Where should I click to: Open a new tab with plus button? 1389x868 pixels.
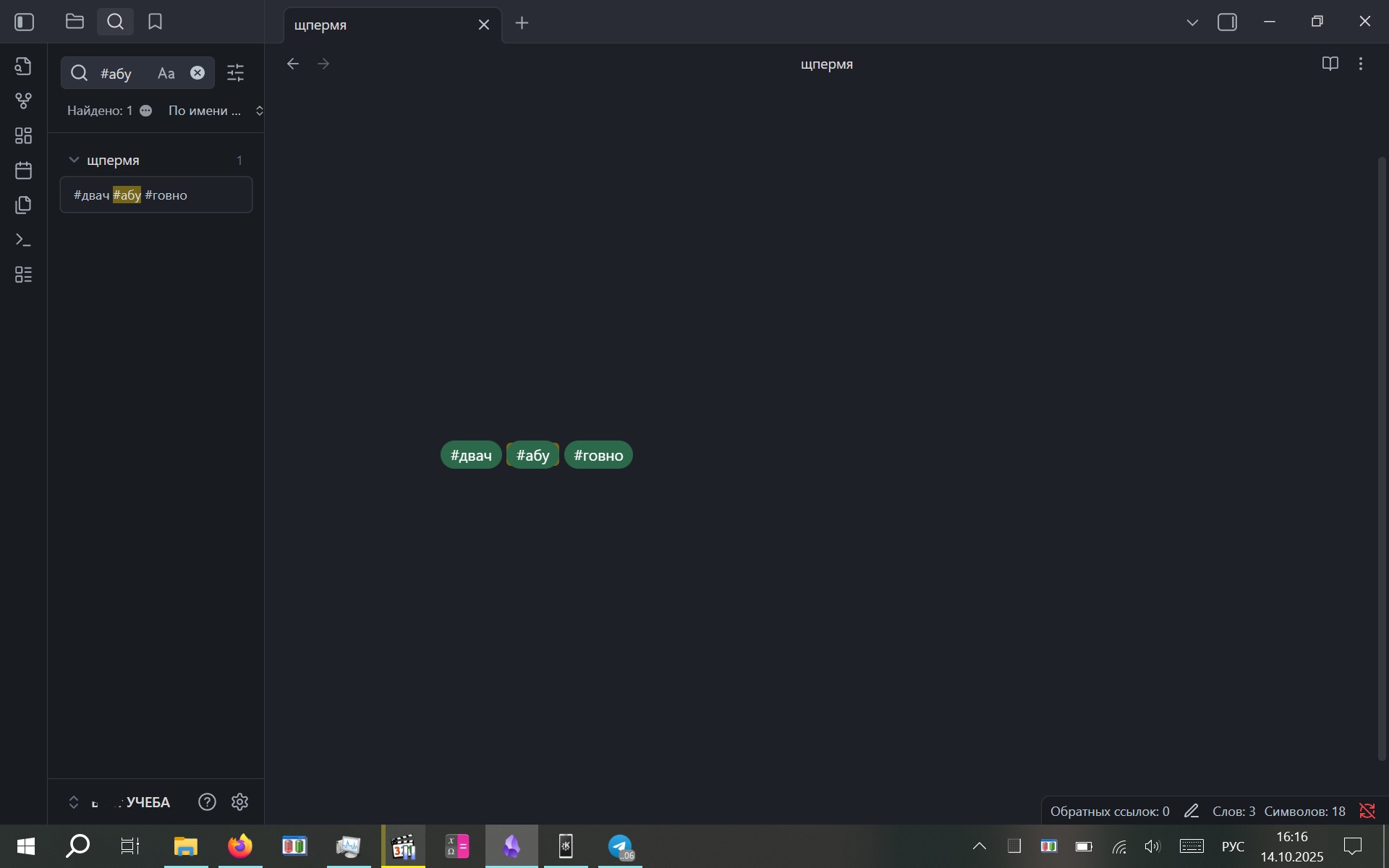point(522,23)
